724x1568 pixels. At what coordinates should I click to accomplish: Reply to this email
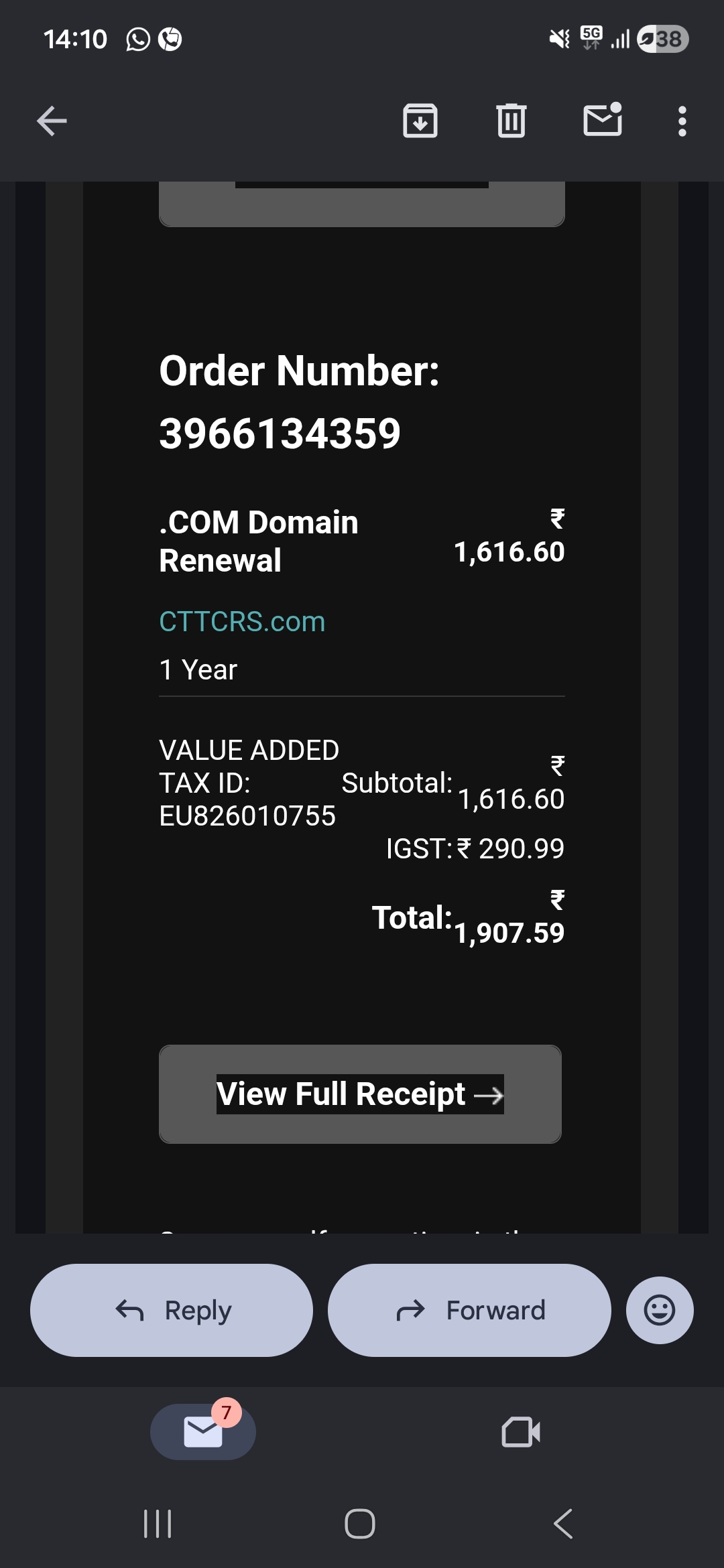(172, 1310)
